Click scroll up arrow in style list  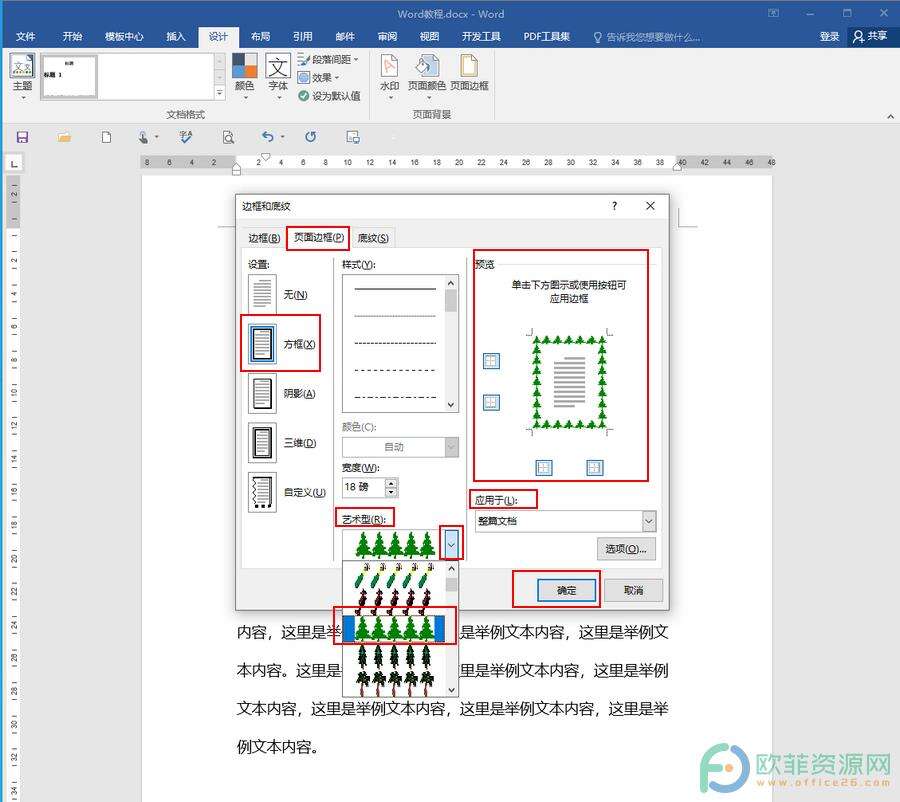coord(451,282)
